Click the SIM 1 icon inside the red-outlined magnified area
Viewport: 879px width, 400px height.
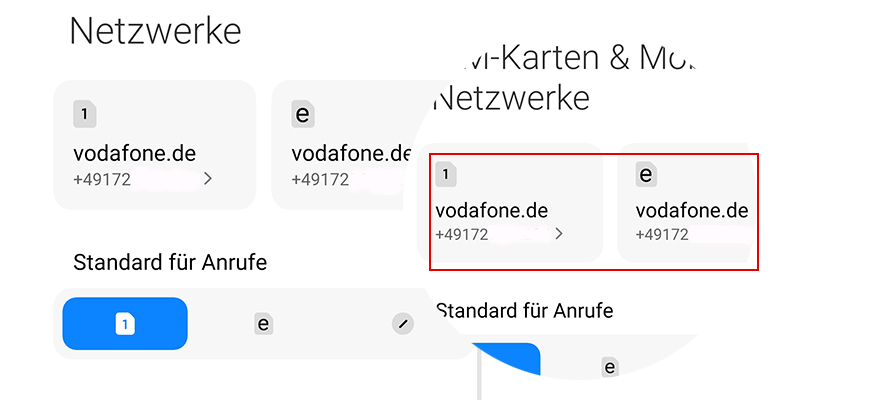coord(447,175)
